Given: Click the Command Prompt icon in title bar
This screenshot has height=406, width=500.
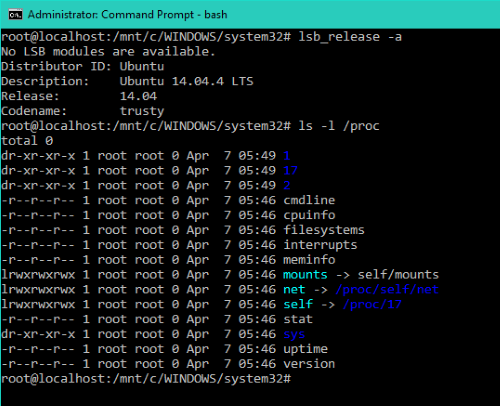Looking at the screenshot, I should pos(15,15).
